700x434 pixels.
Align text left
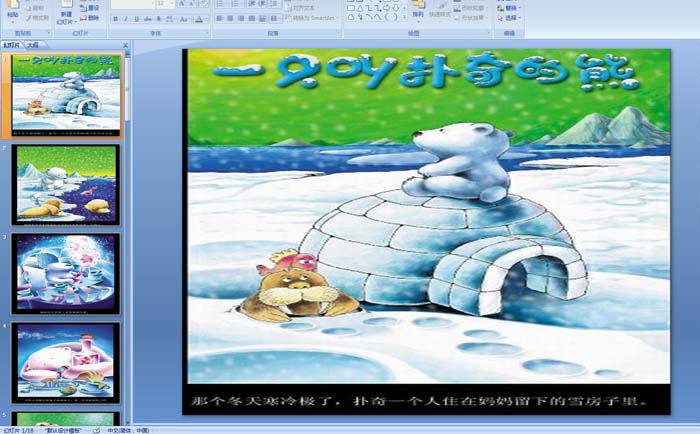219,19
